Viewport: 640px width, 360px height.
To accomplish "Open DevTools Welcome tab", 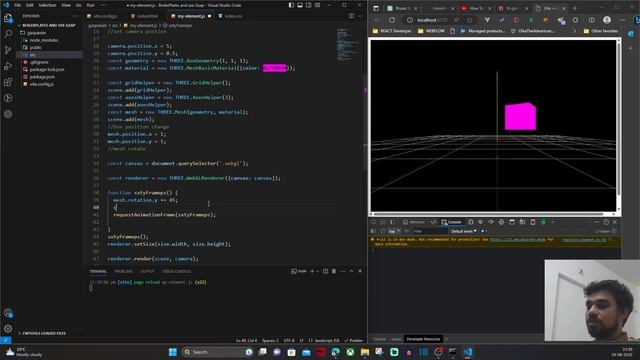I will point(414,222).
